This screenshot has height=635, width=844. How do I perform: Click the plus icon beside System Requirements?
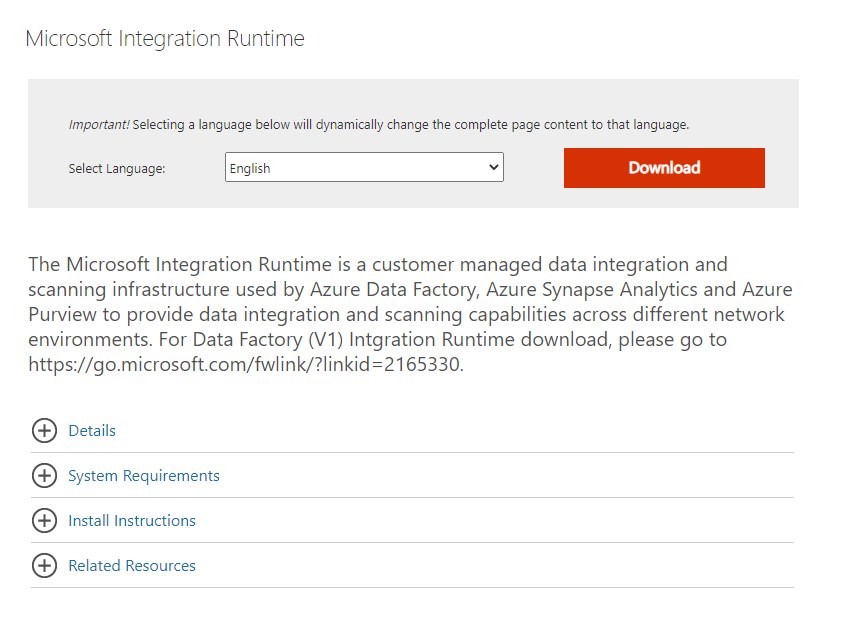[44, 476]
